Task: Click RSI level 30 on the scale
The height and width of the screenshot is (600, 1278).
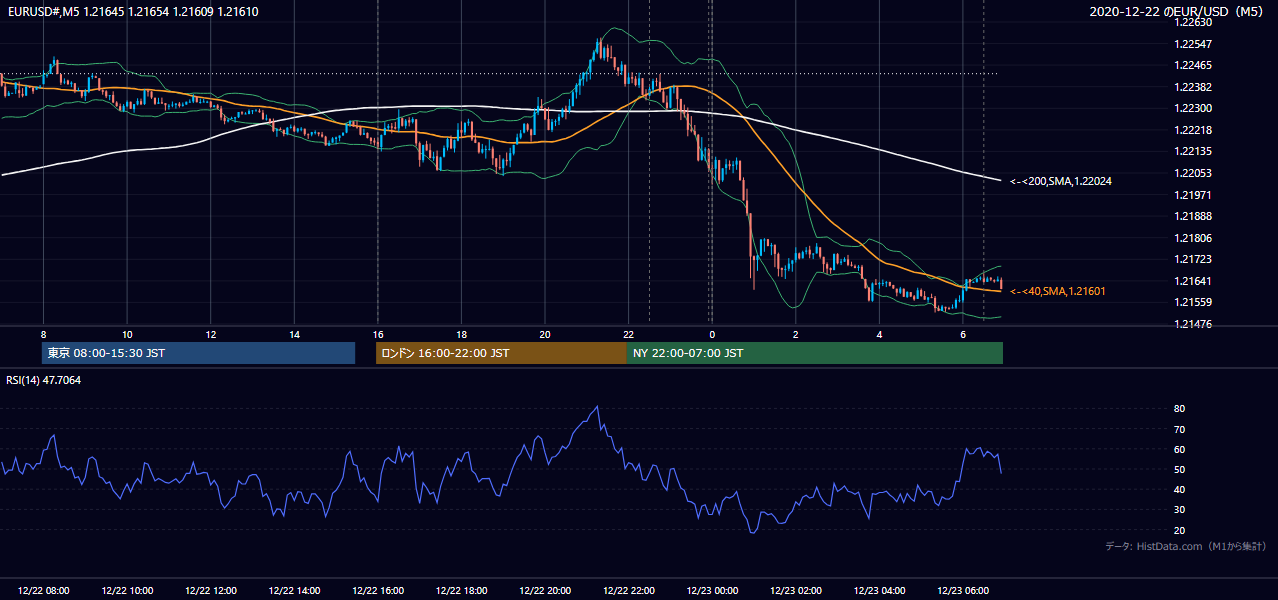Action: [1179, 510]
